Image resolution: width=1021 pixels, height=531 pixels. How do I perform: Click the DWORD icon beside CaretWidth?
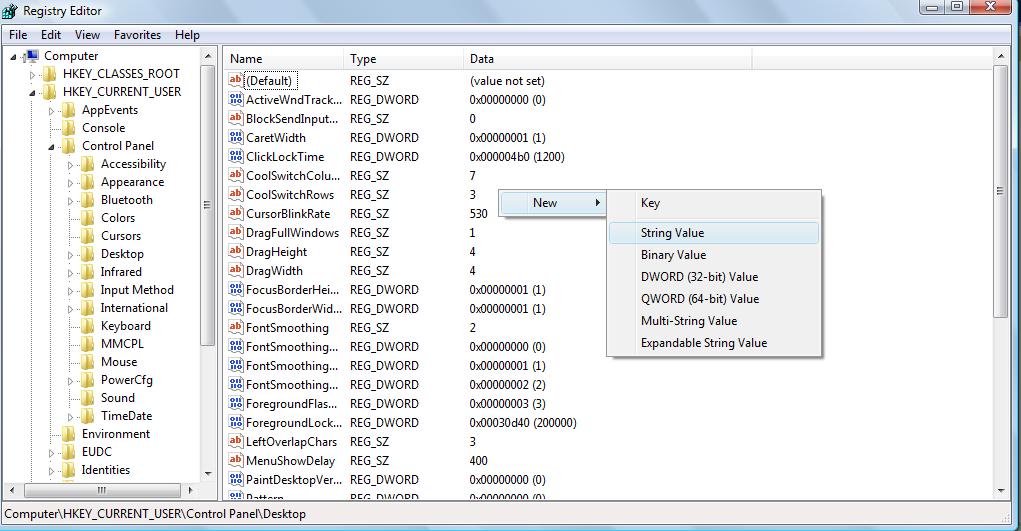[236, 137]
